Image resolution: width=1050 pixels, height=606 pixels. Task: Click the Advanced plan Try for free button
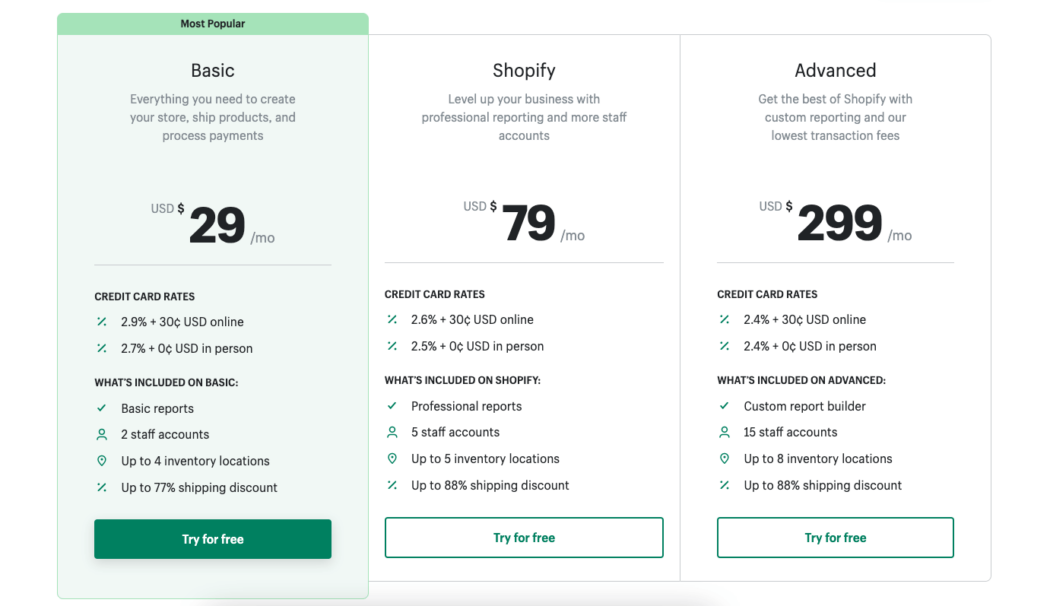(835, 537)
